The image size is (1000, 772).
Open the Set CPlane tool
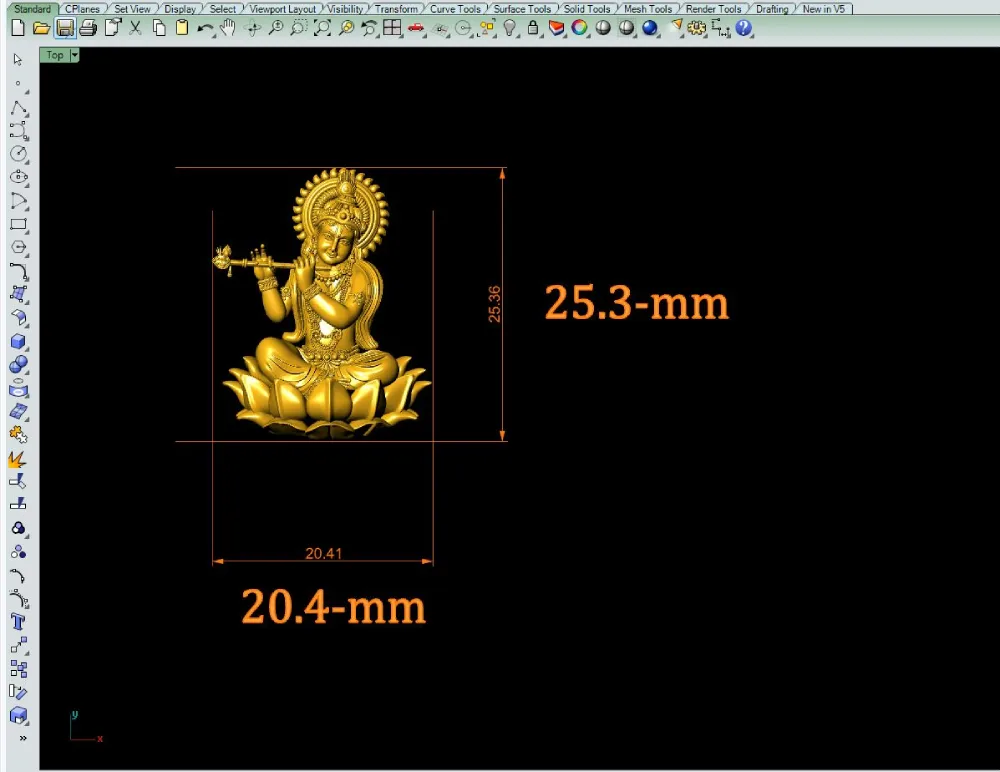coord(440,29)
